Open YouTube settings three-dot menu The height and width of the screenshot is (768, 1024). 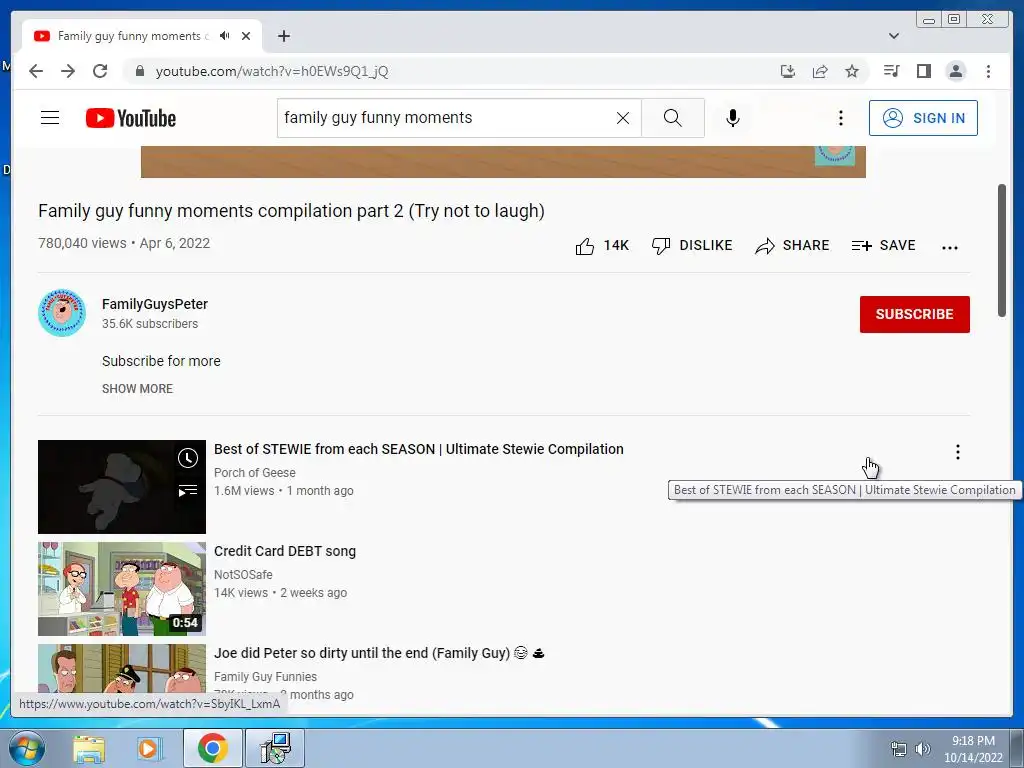[840, 118]
